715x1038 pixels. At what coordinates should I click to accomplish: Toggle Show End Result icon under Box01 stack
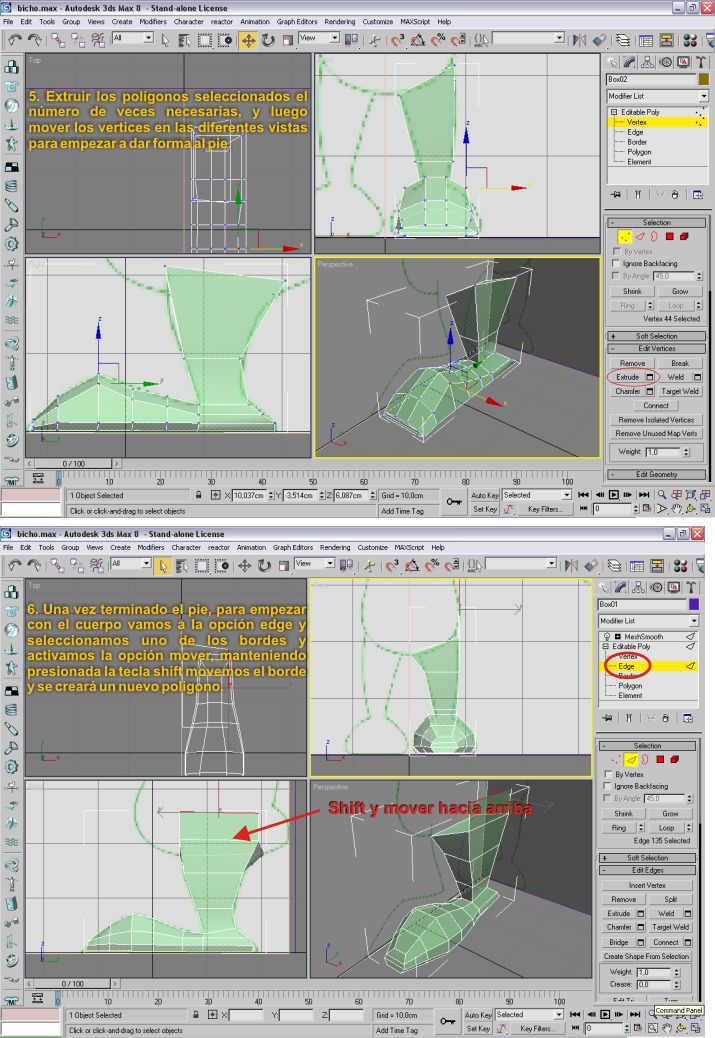[x=629, y=718]
